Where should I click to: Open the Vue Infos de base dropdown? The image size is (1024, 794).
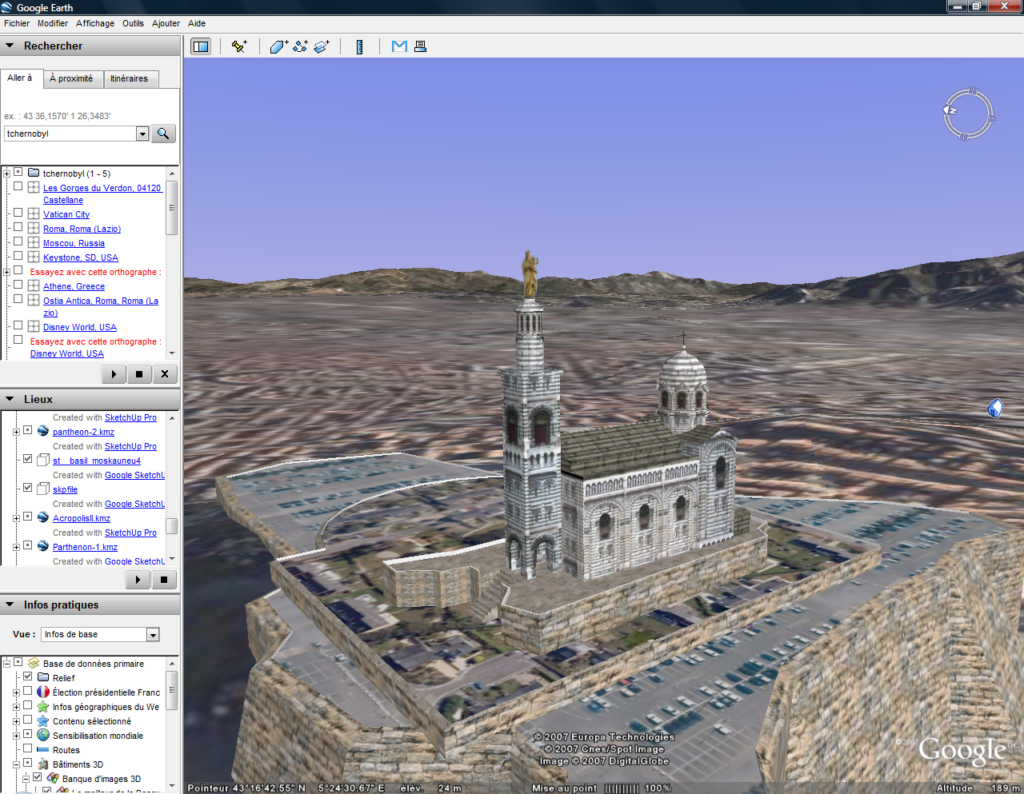(153, 634)
